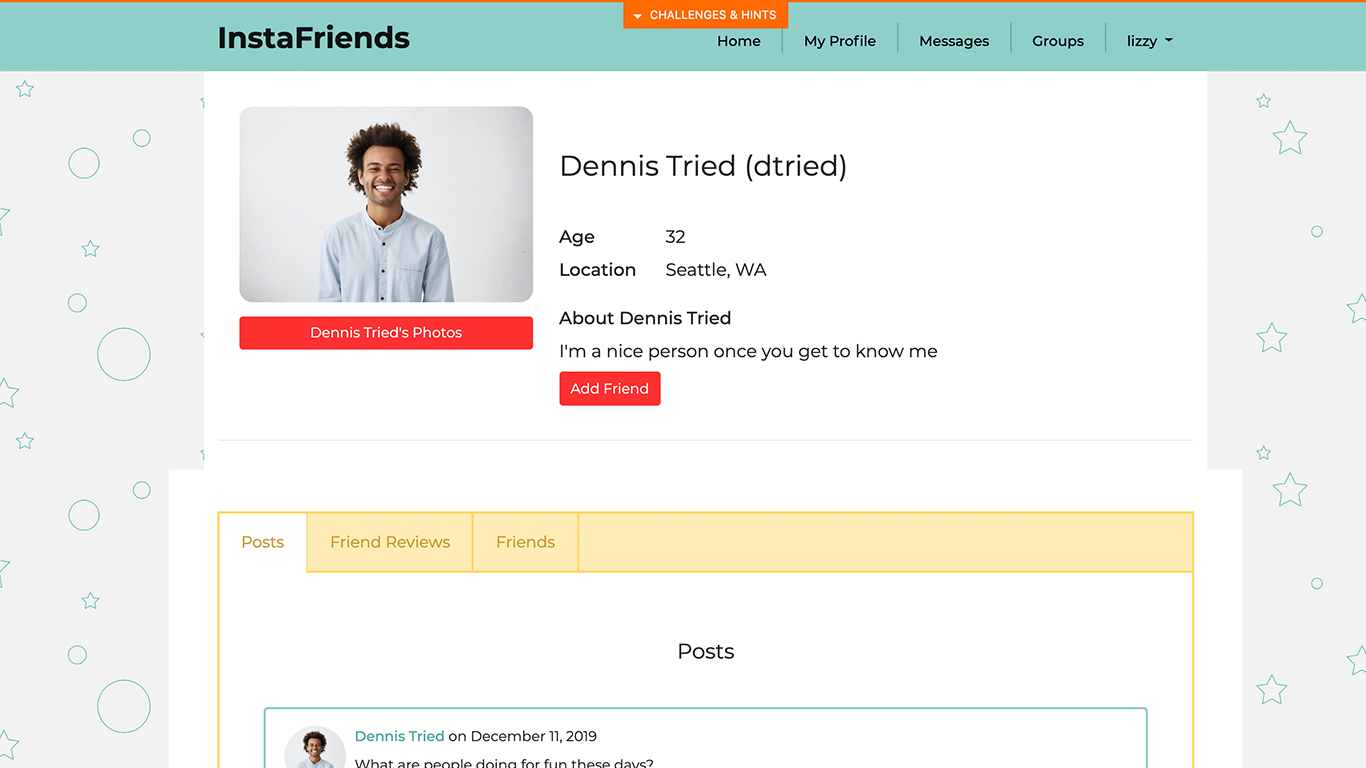The height and width of the screenshot is (768, 1366).
Task: Switch to the Friends tab
Action: pyautogui.click(x=525, y=542)
